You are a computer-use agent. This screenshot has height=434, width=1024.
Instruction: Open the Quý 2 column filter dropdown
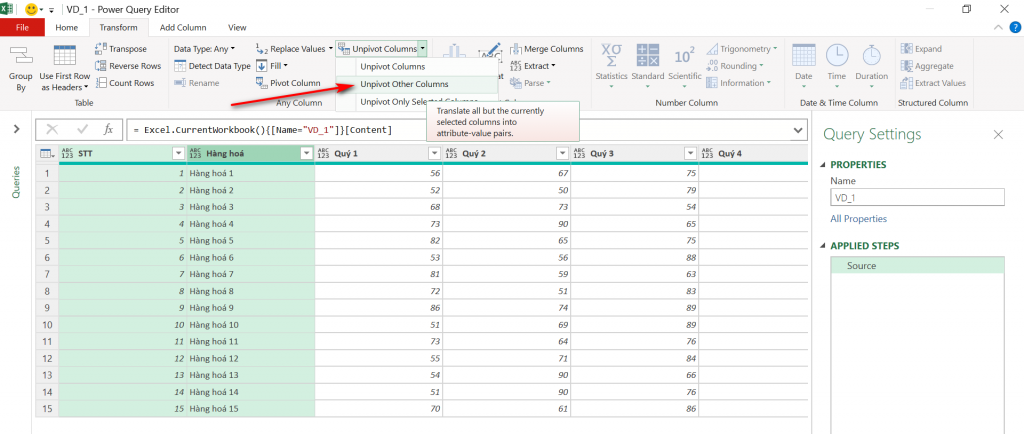point(562,153)
